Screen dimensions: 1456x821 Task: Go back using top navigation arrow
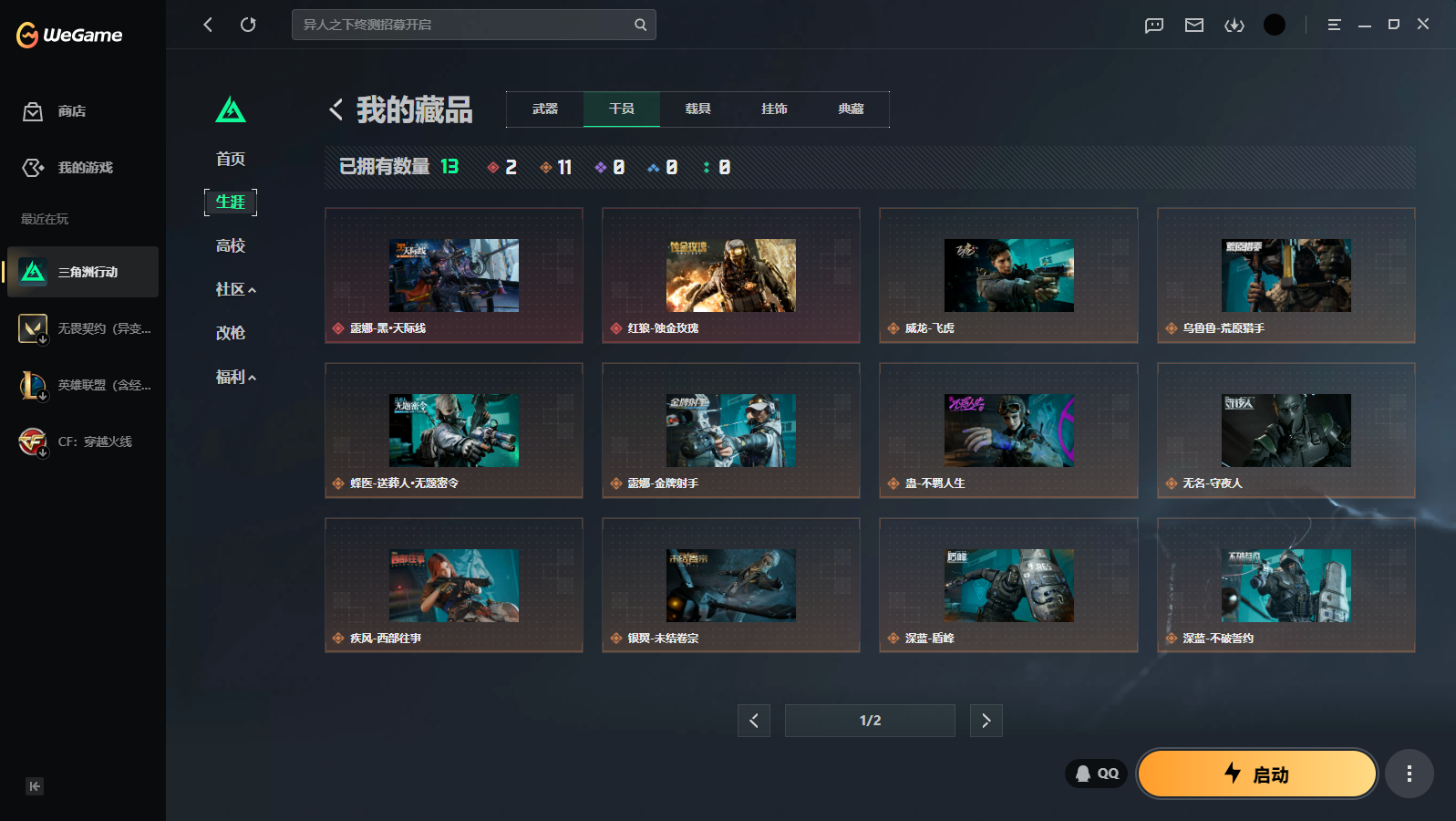coord(208,25)
